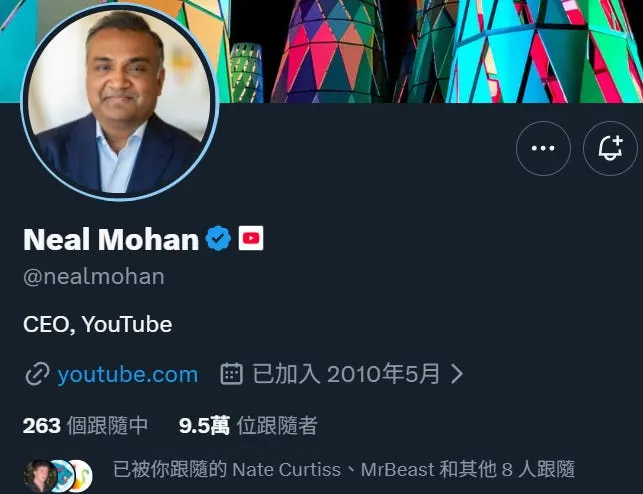The width and height of the screenshot is (643, 494).
Task: Open the three-dot more options menu
Action: [x=543, y=148]
